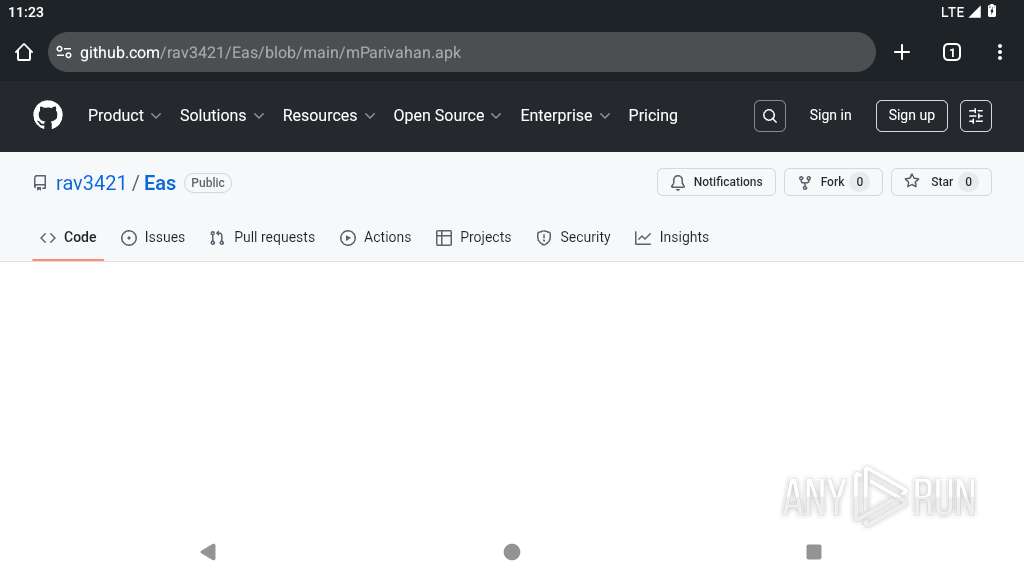Open the rav3421 user profile
Screen dimensions: 1024x576
91,183
